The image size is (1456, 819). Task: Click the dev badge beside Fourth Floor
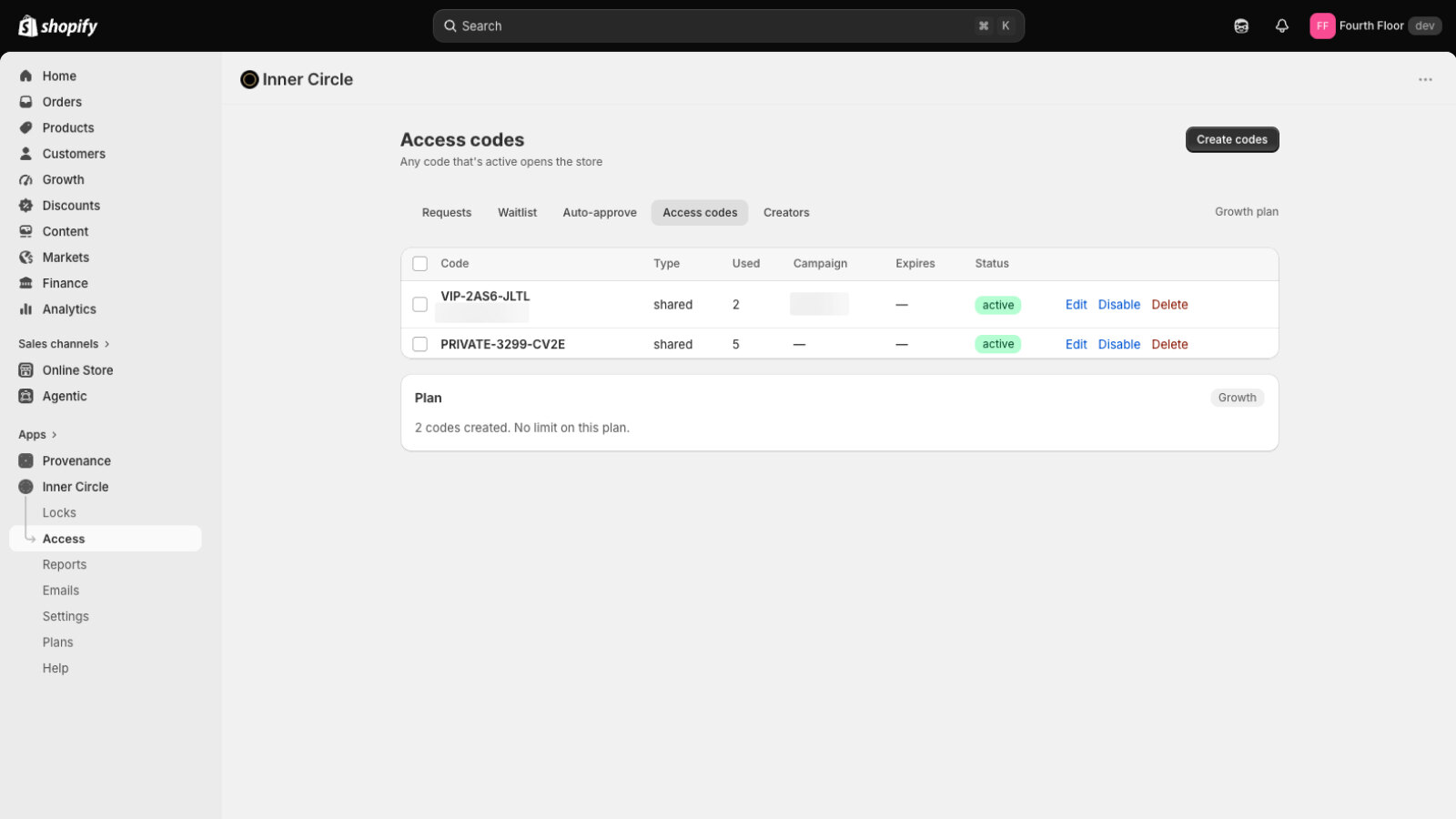coord(1424,25)
